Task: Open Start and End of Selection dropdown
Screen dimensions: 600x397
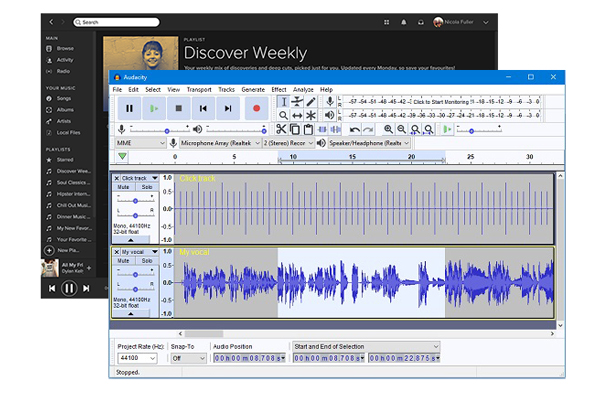Action: point(366,346)
